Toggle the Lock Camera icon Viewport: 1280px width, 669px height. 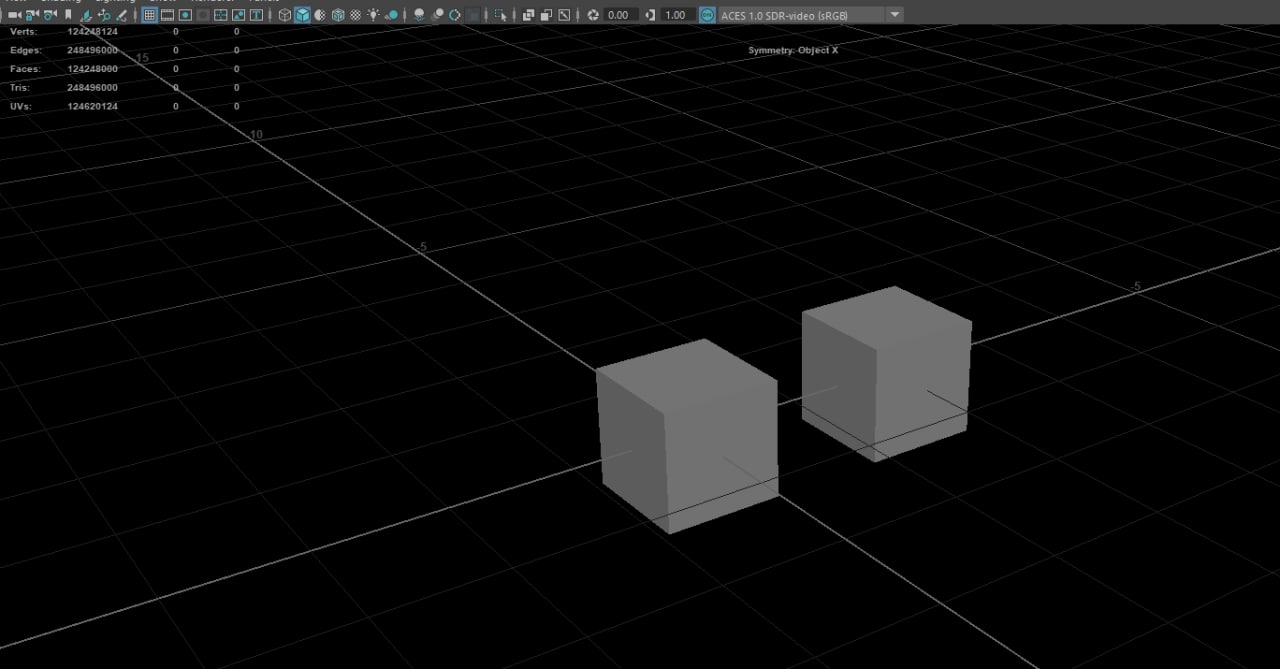[x=31, y=15]
